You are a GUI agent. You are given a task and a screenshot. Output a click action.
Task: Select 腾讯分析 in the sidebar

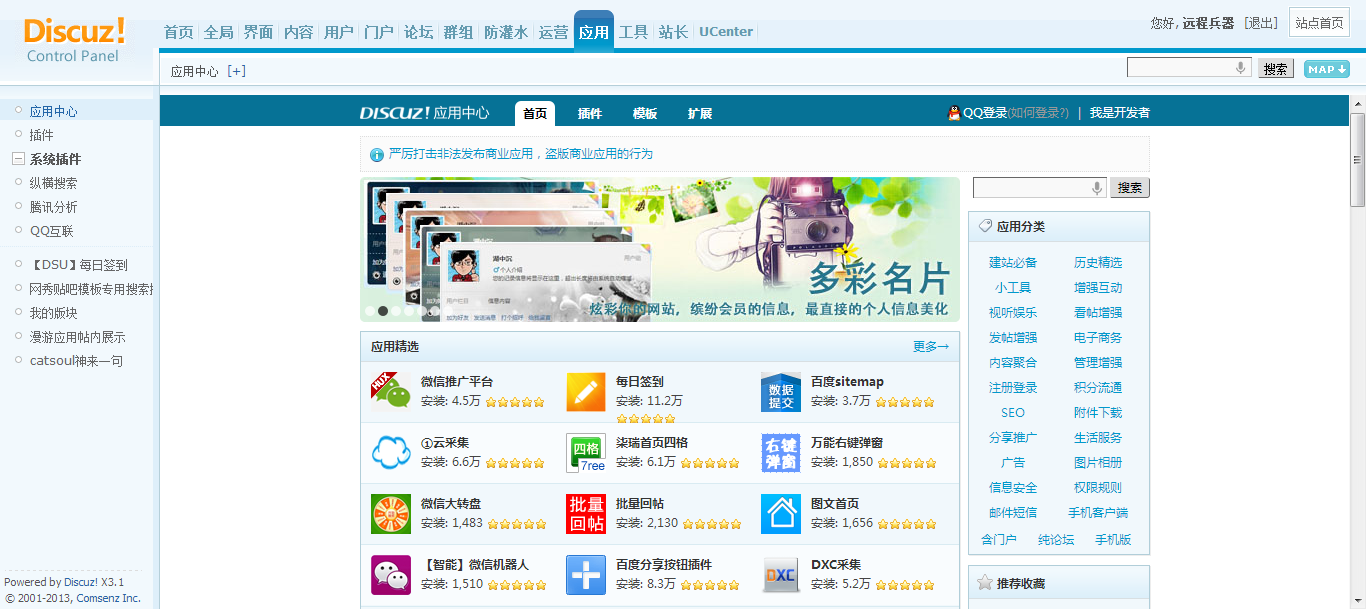point(53,207)
